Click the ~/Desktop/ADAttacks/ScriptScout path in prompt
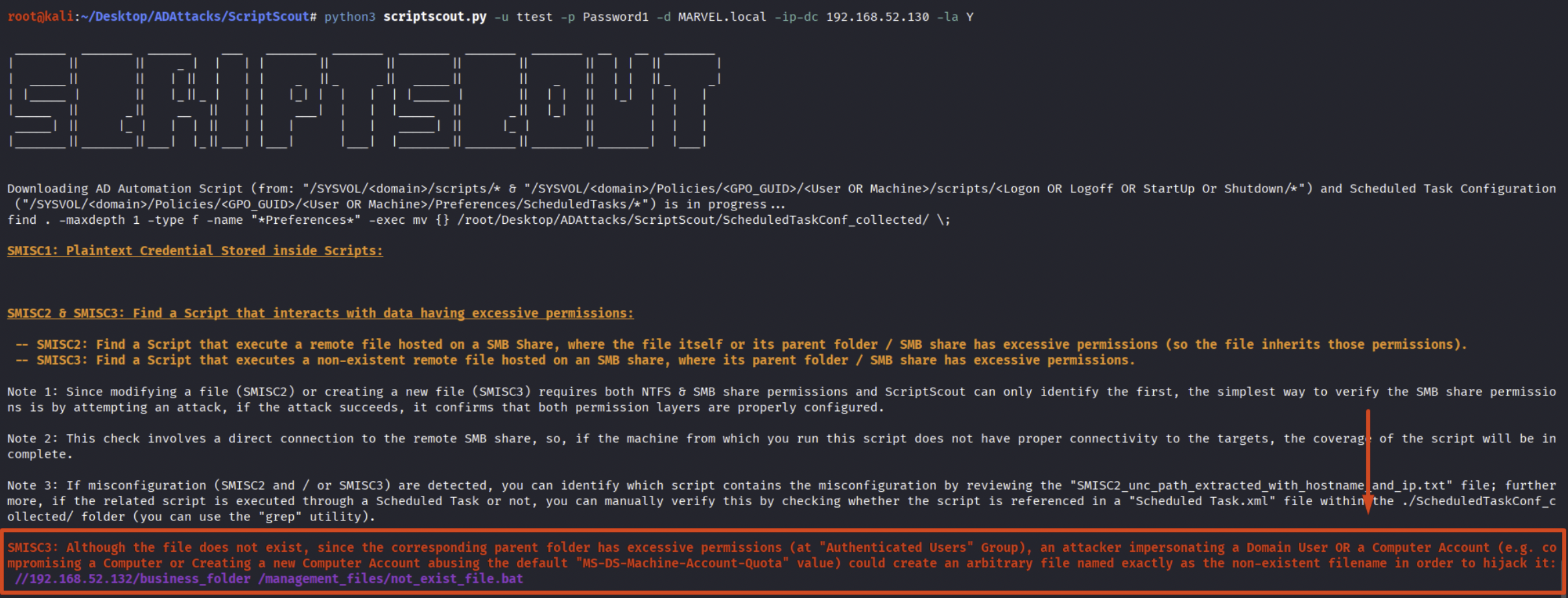1568x598 pixels. click(x=195, y=17)
